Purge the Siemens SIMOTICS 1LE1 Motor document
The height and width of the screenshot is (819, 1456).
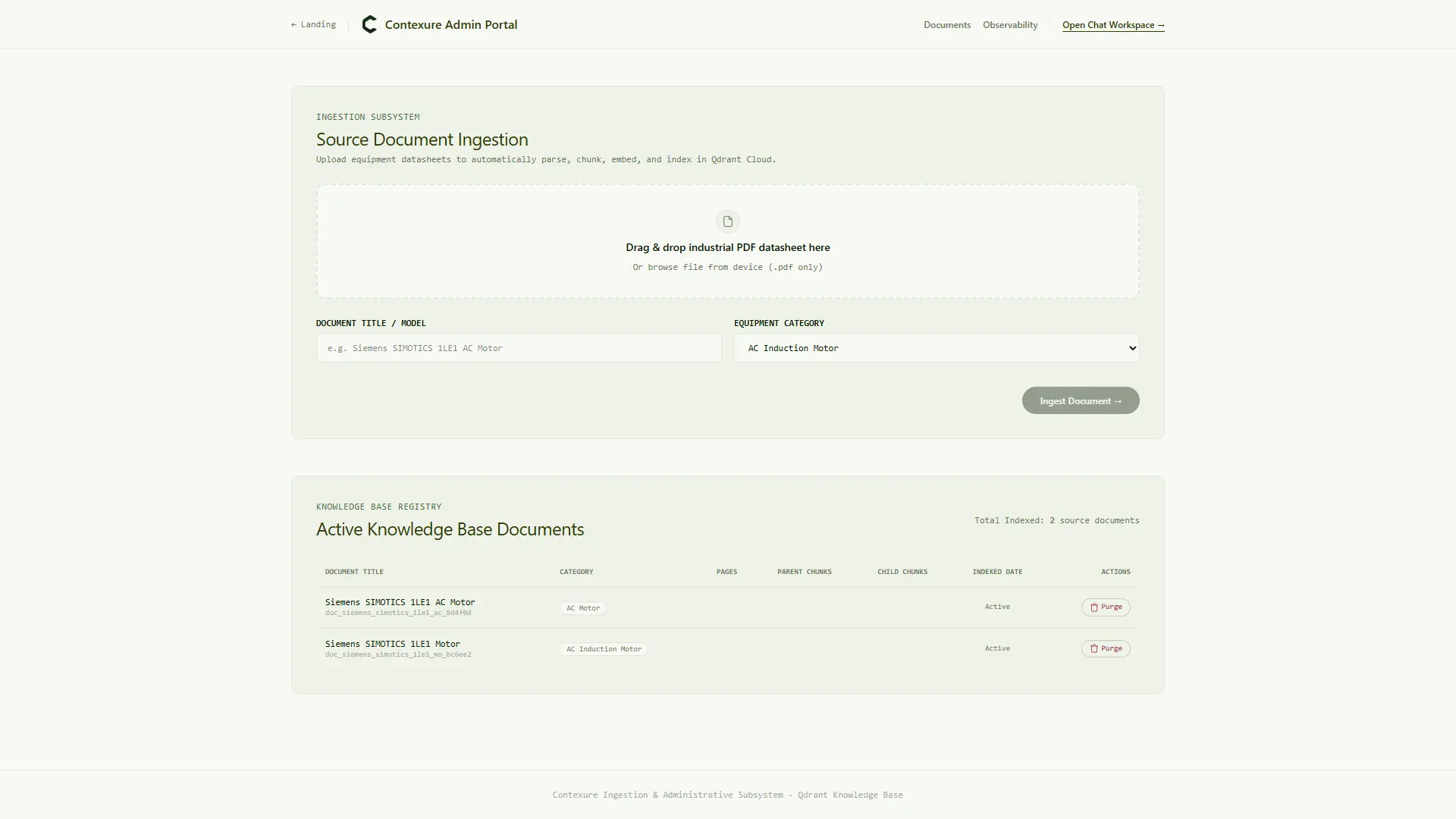(x=1106, y=648)
